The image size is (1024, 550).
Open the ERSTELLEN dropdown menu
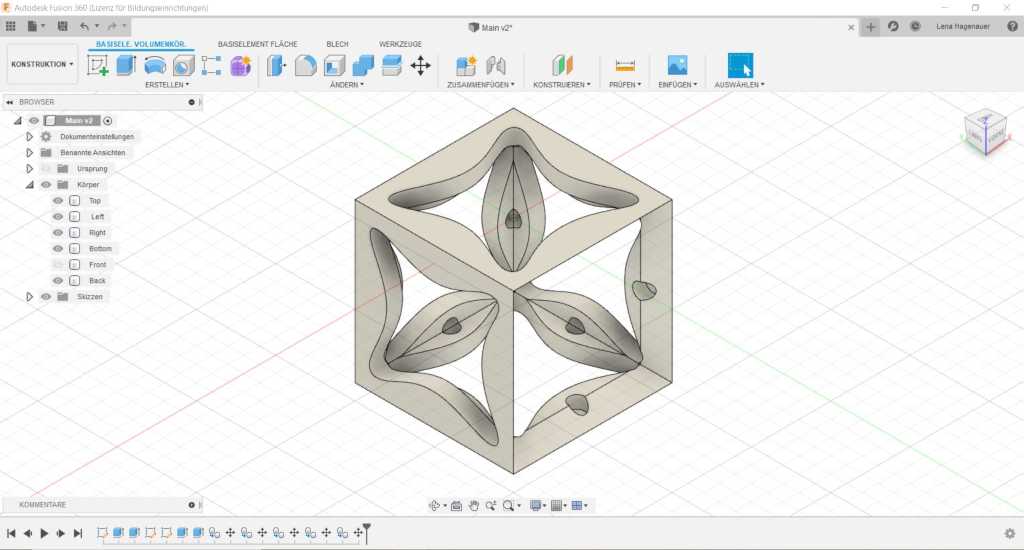[x=167, y=85]
